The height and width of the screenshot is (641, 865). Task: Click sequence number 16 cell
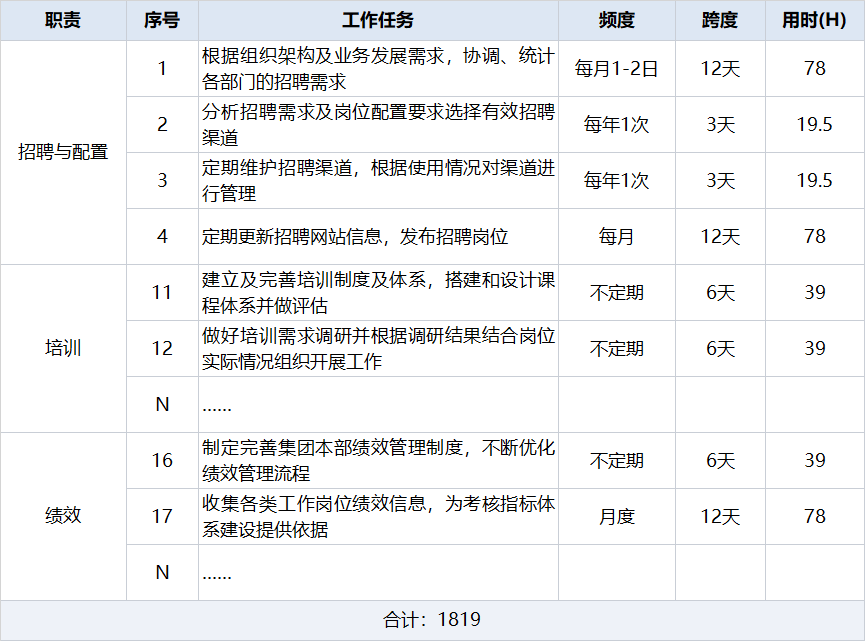click(162, 461)
